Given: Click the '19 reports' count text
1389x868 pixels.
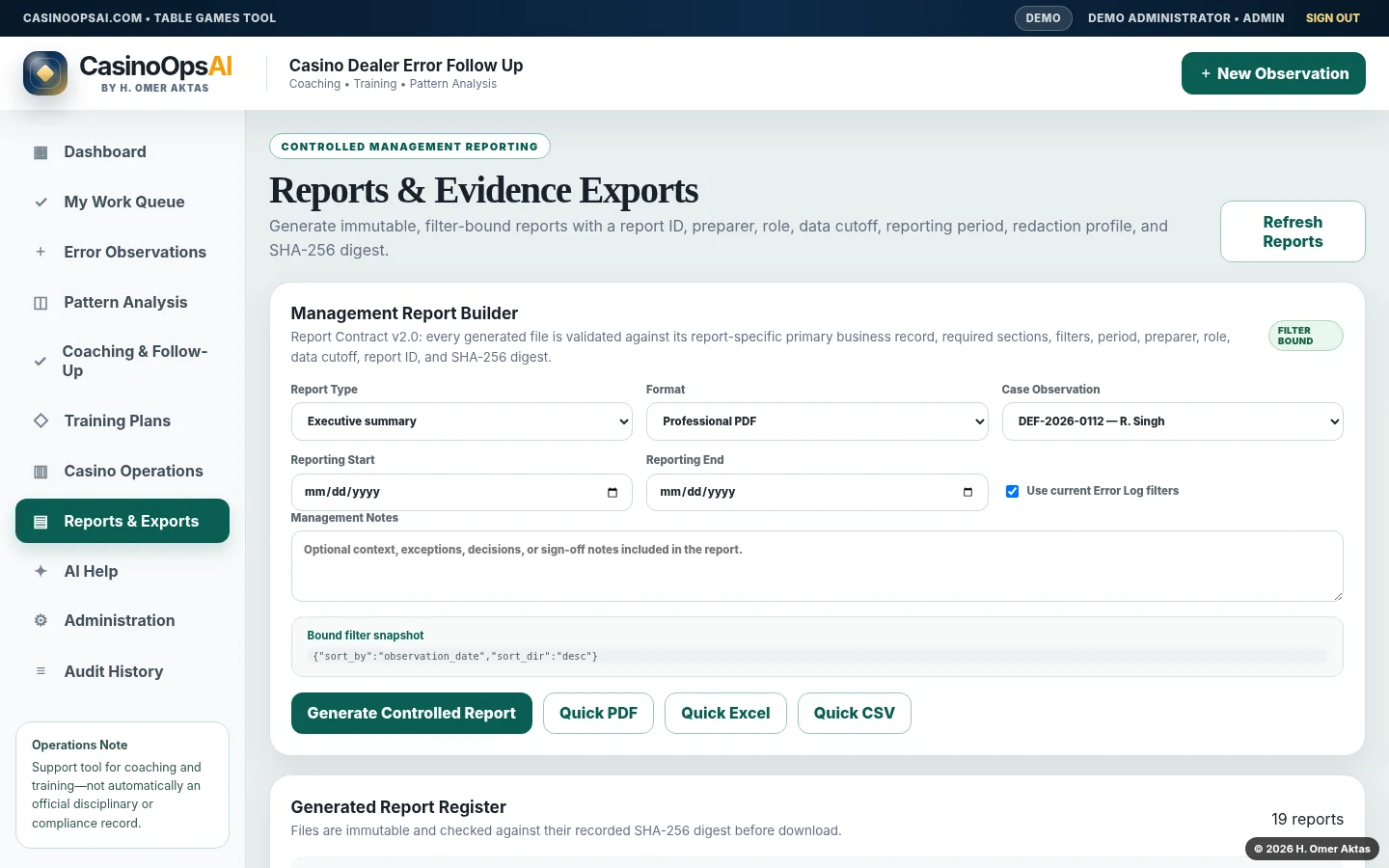Looking at the screenshot, I should [1307, 819].
